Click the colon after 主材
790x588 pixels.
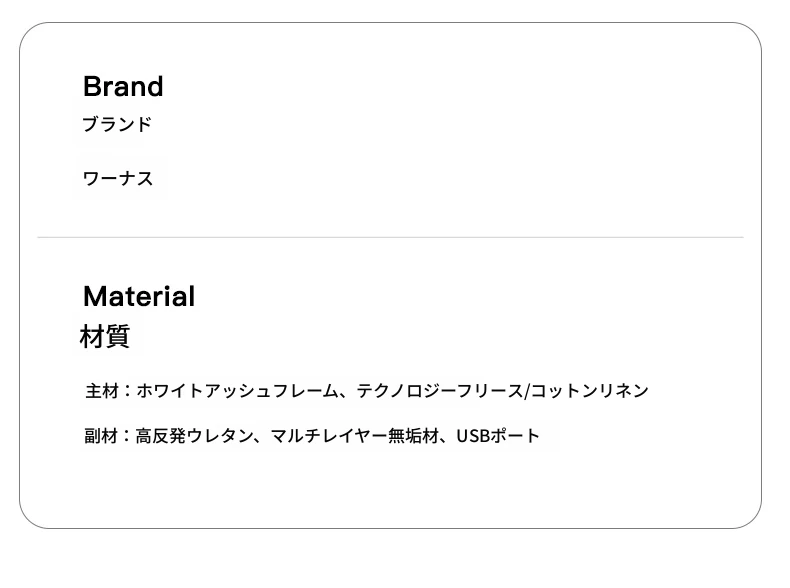click(x=127, y=390)
